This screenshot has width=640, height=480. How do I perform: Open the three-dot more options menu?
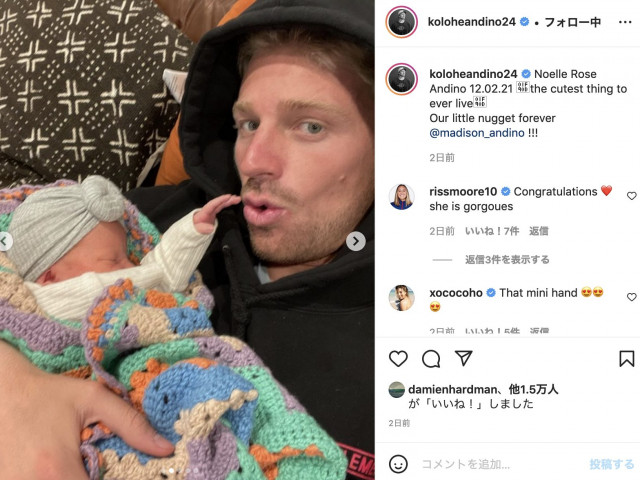click(625, 22)
